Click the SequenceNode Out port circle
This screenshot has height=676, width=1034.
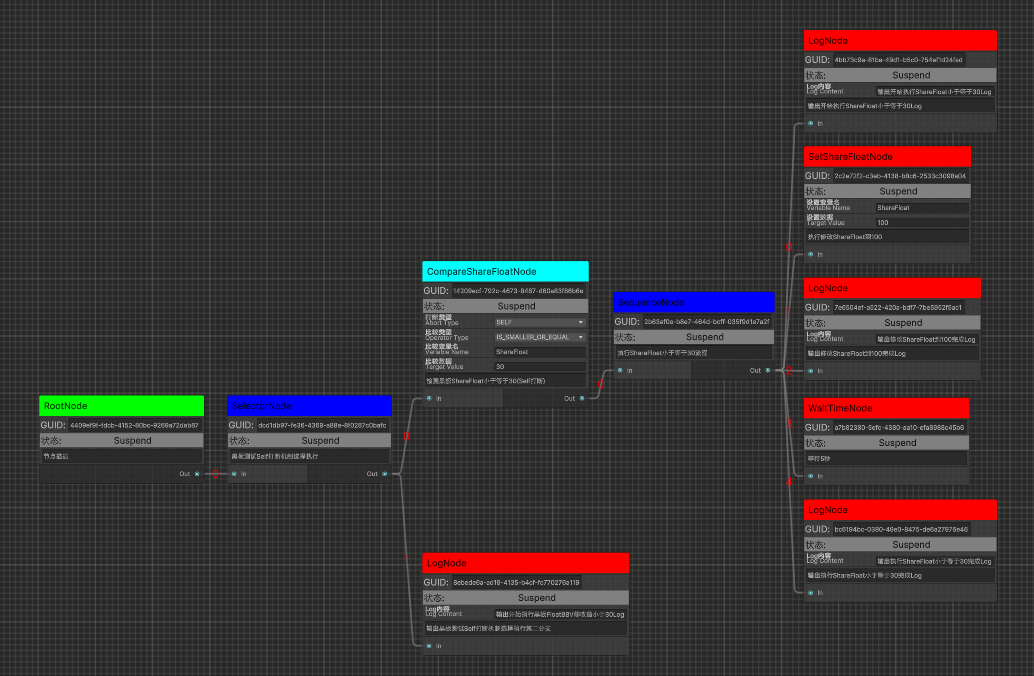(x=767, y=370)
